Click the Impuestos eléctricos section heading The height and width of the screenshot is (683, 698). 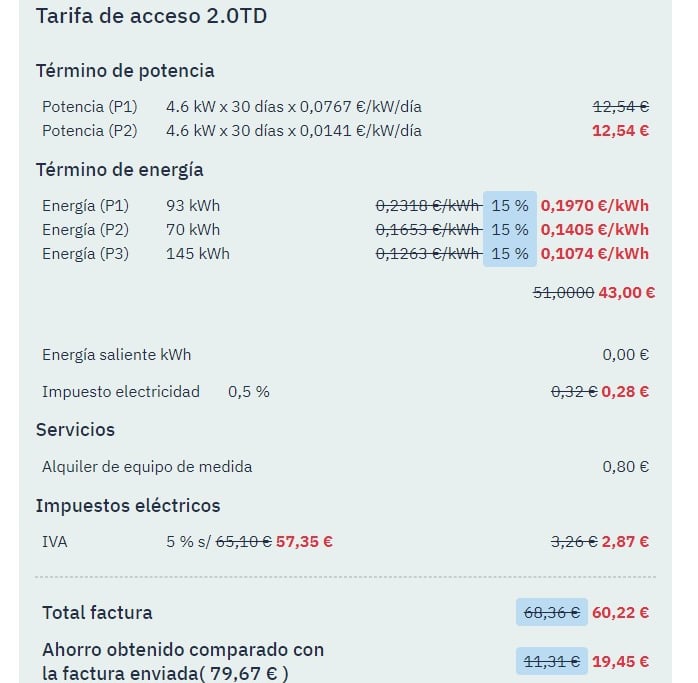coord(128,505)
